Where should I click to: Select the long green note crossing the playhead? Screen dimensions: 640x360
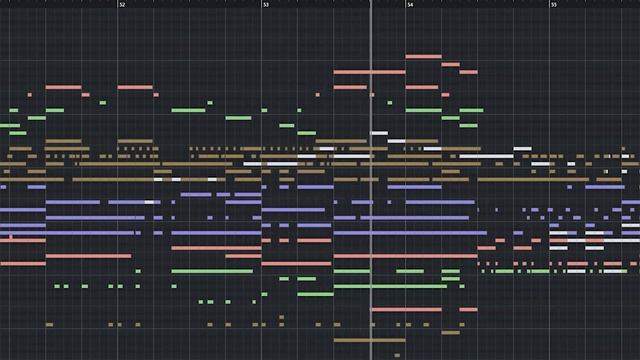390,286
